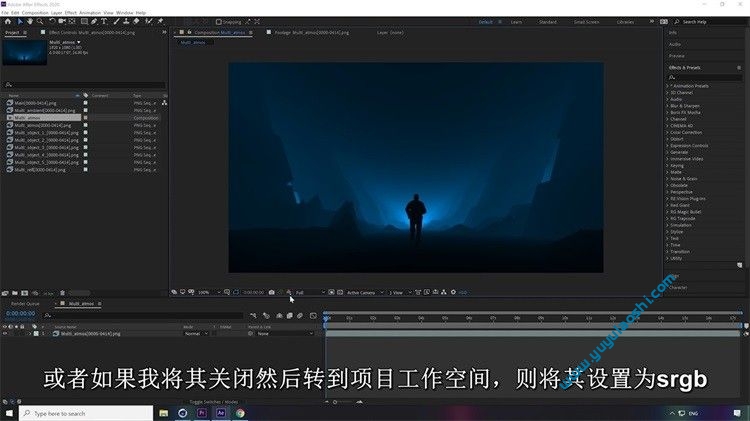The width and height of the screenshot is (750, 421).
Task: Switch to the Learn workspace
Action: coord(516,22)
